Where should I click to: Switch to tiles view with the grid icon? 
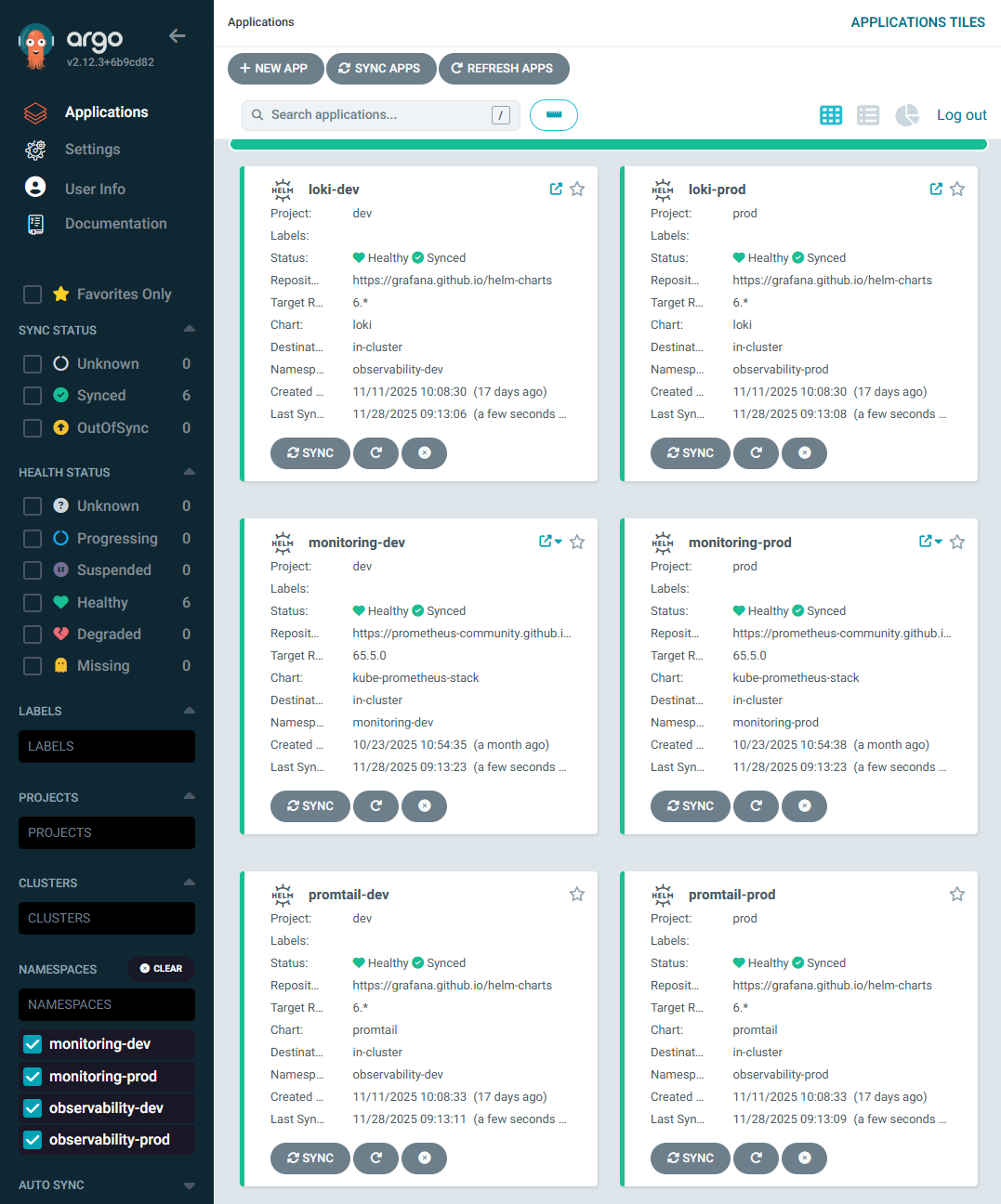click(830, 114)
